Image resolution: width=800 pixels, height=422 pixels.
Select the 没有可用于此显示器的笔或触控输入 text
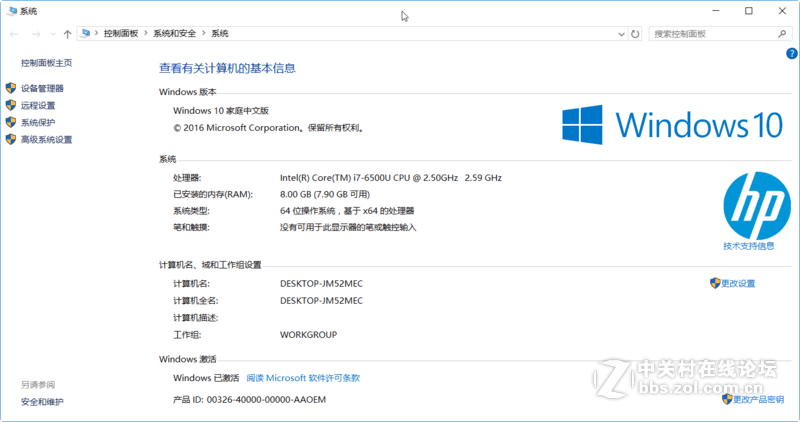348,228
